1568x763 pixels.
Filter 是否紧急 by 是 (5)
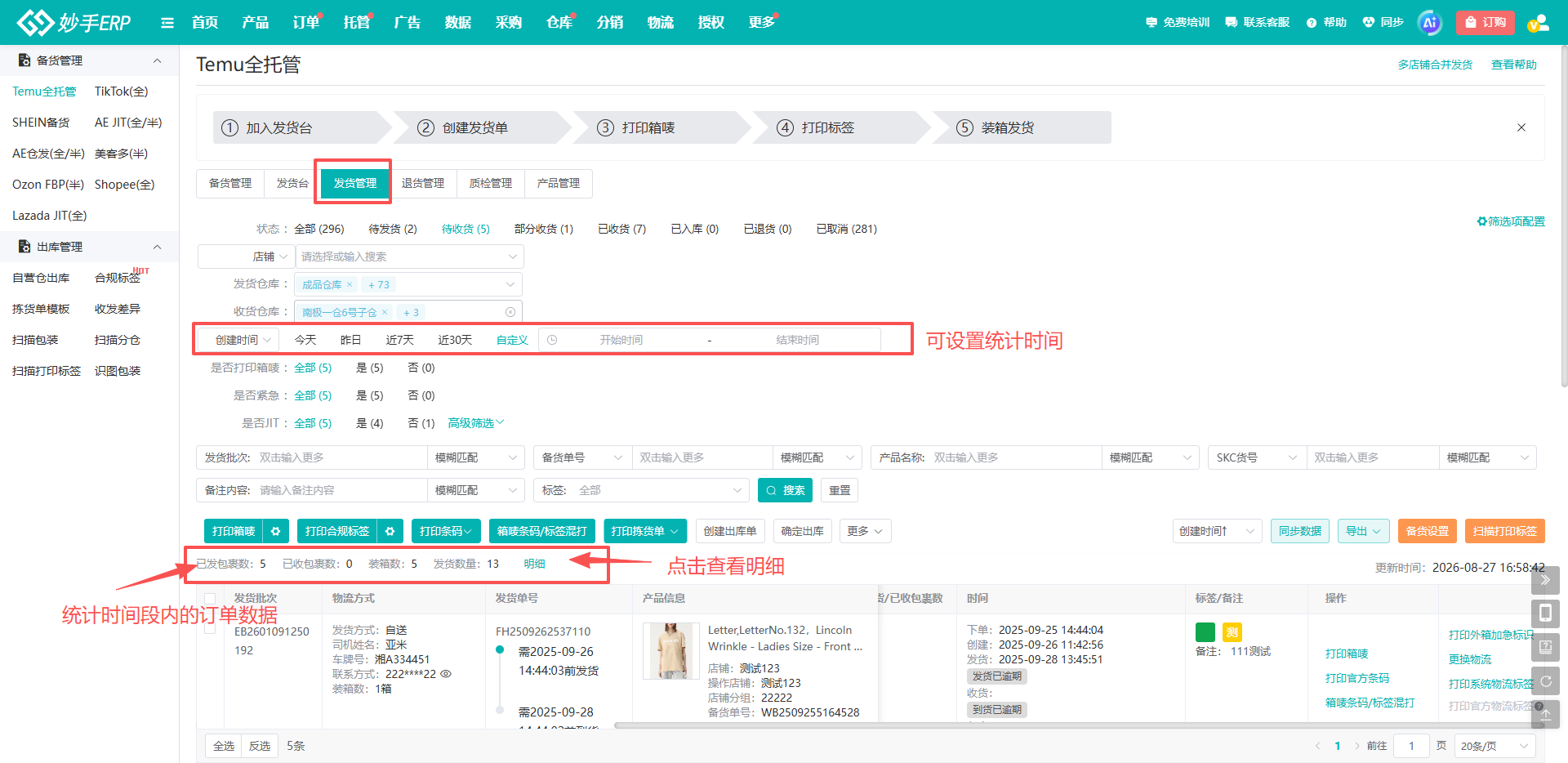click(x=369, y=395)
